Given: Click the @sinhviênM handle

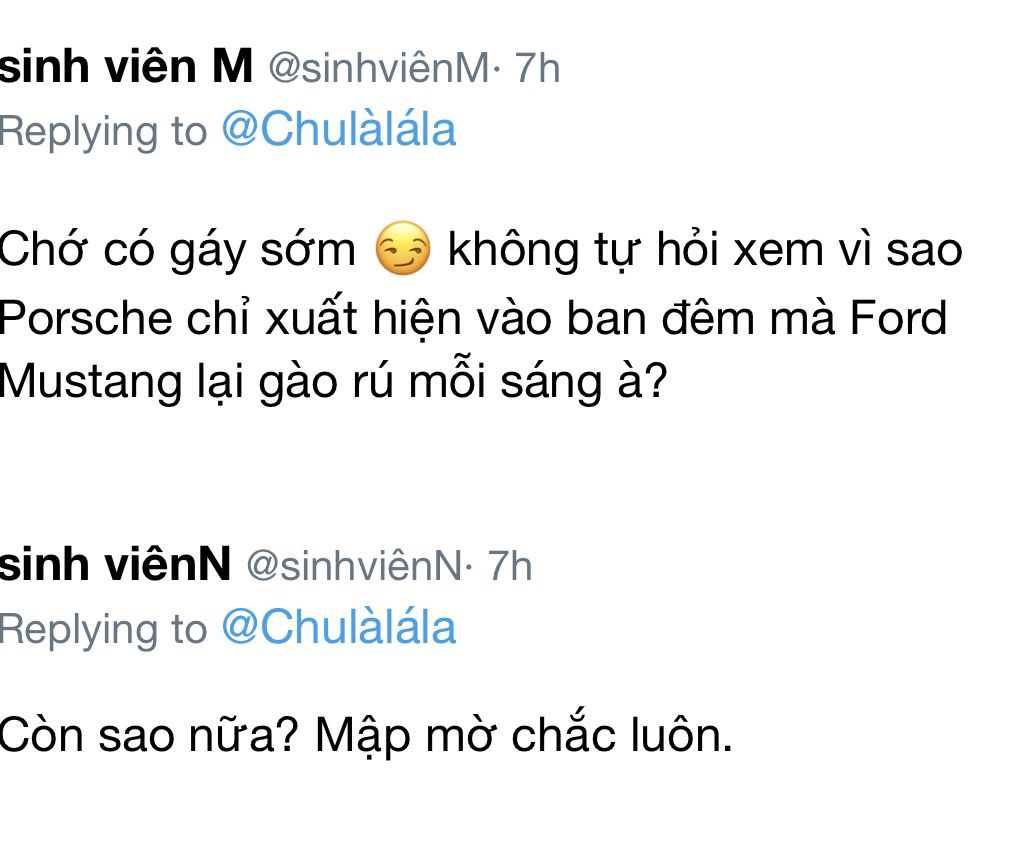Looking at the screenshot, I should (378, 69).
